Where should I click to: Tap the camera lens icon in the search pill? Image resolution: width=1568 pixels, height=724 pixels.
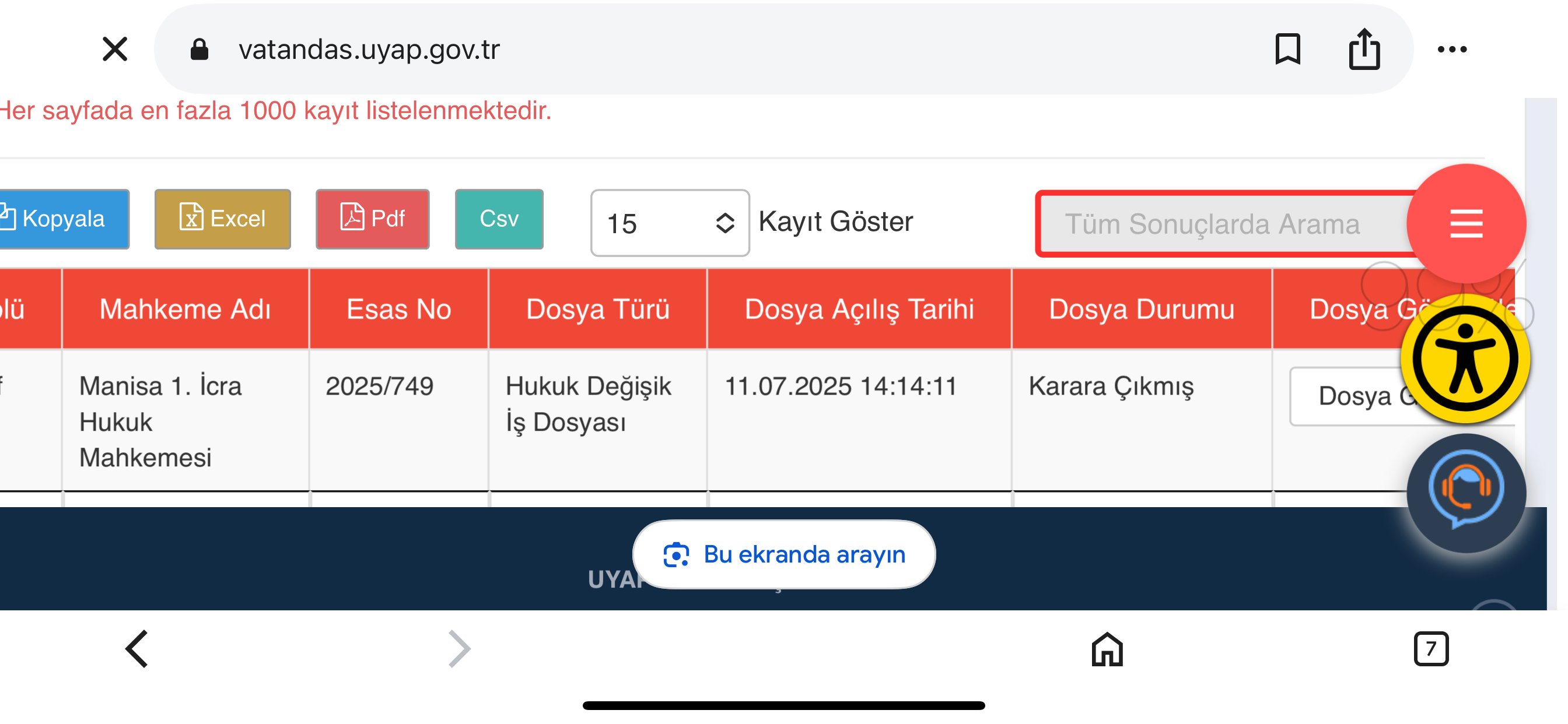pos(675,554)
